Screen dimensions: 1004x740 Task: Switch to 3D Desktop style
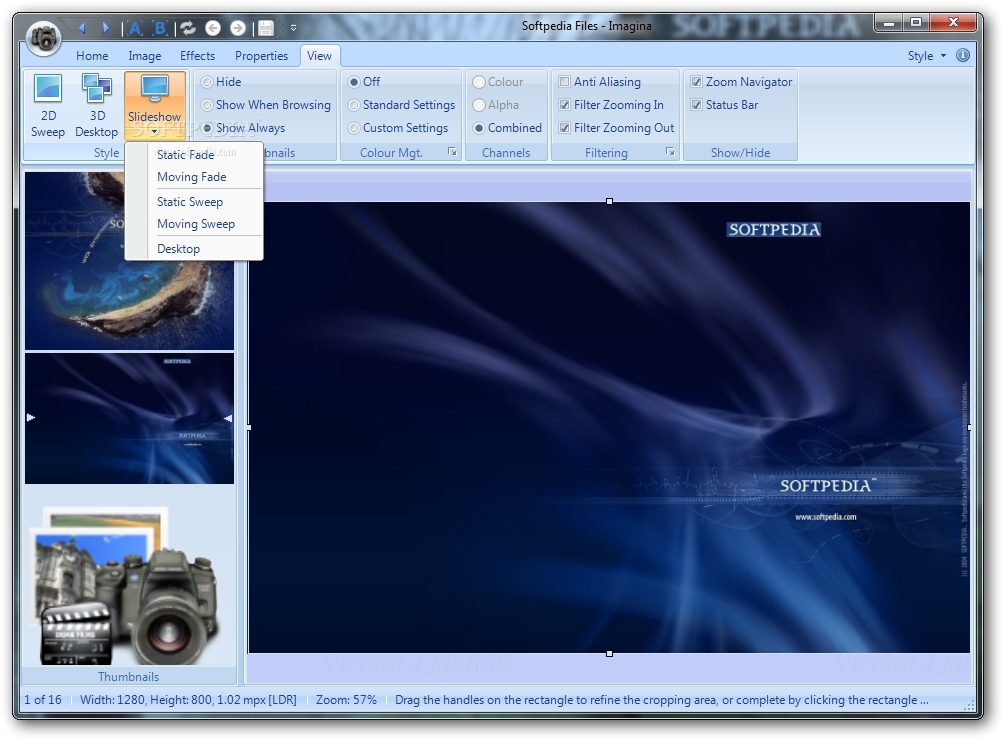coord(97,106)
